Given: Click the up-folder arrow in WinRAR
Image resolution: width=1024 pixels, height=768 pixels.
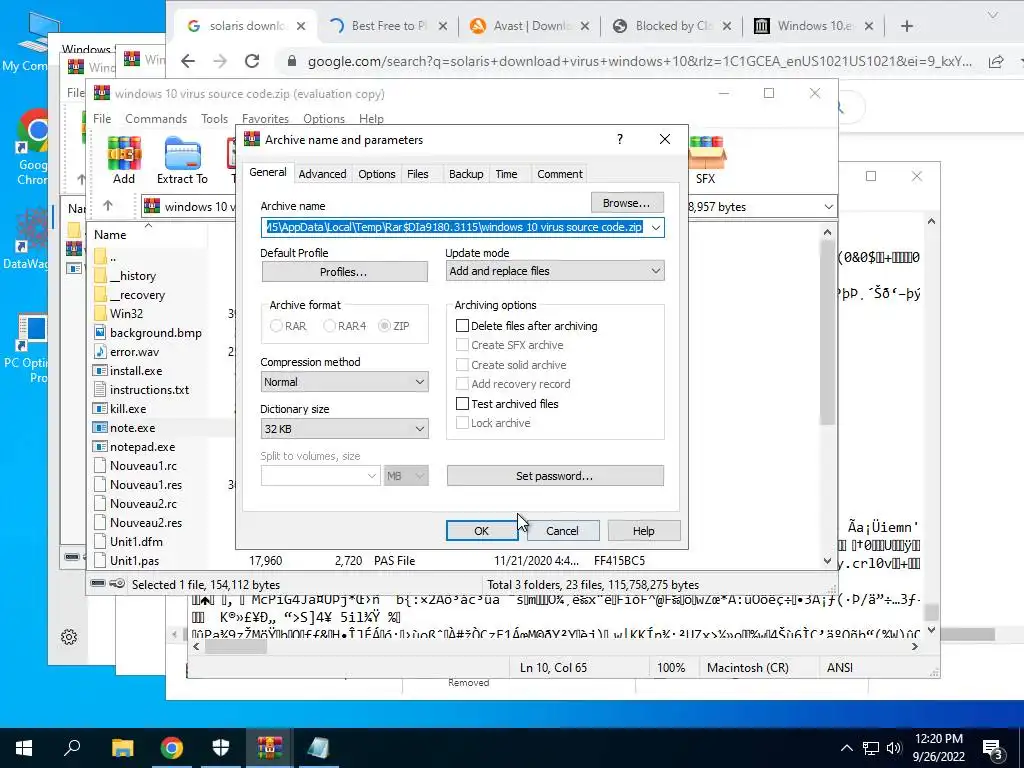Looking at the screenshot, I should point(108,206).
